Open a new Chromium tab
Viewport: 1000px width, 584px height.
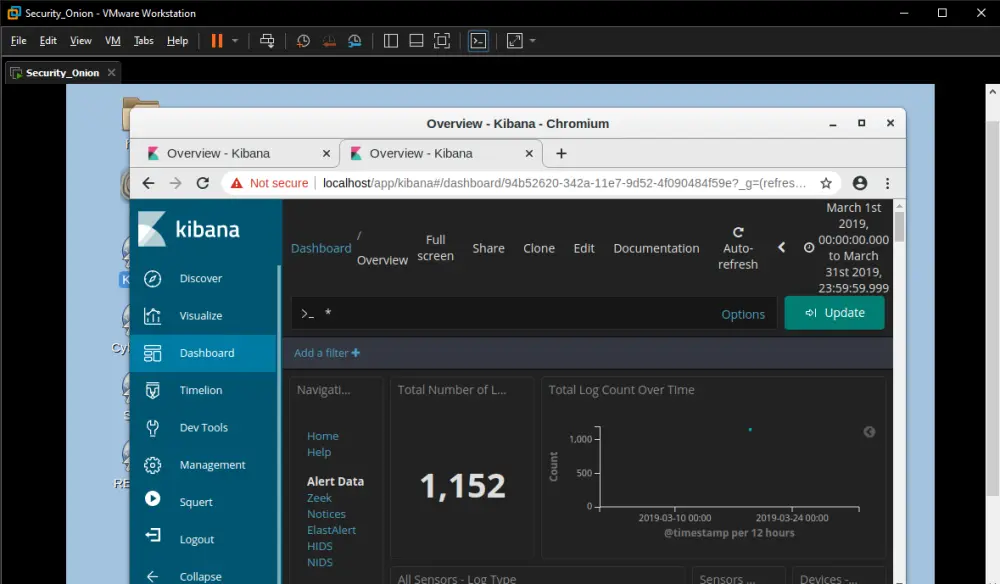561,154
